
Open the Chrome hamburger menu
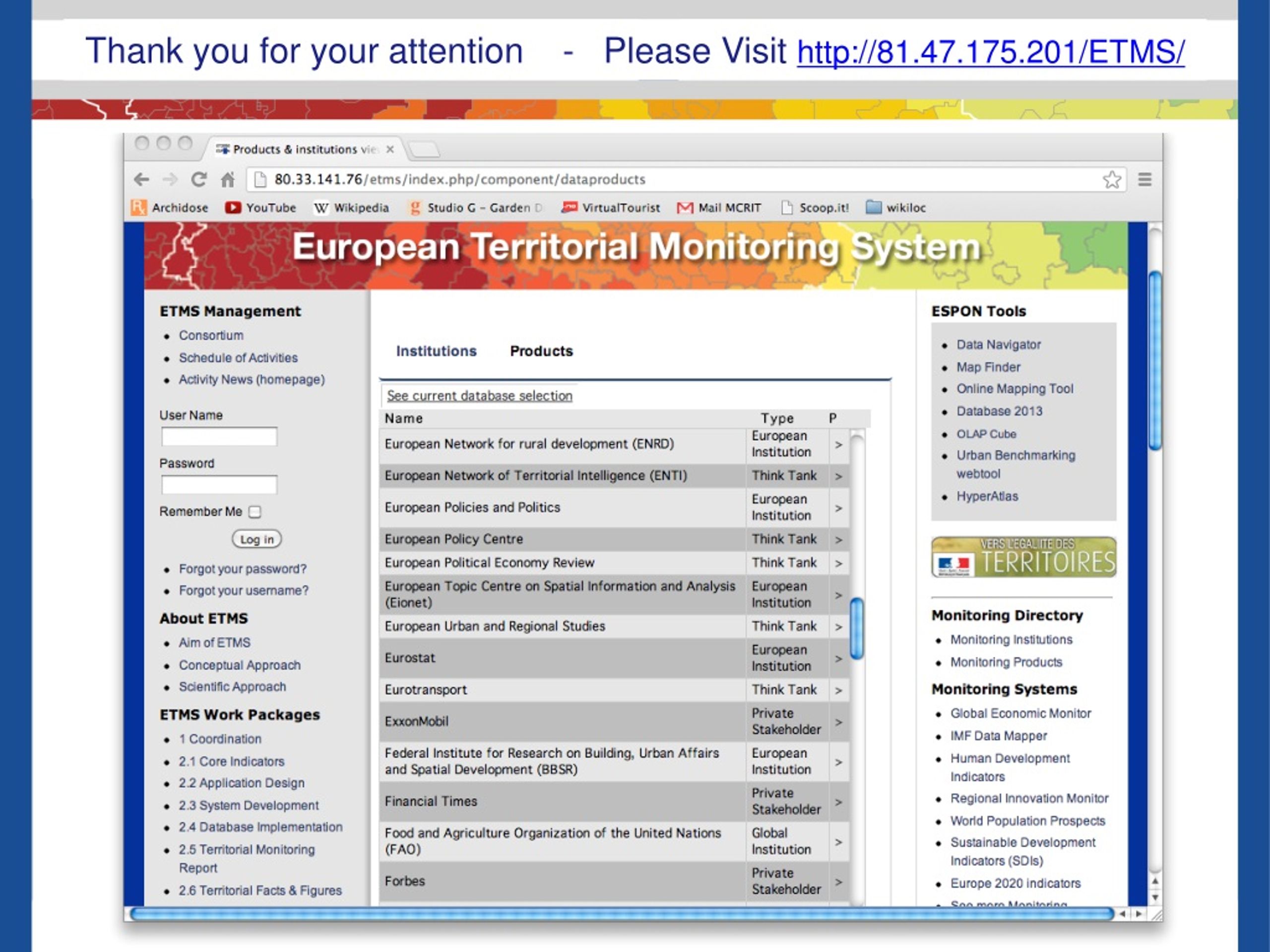tap(1145, 179)
